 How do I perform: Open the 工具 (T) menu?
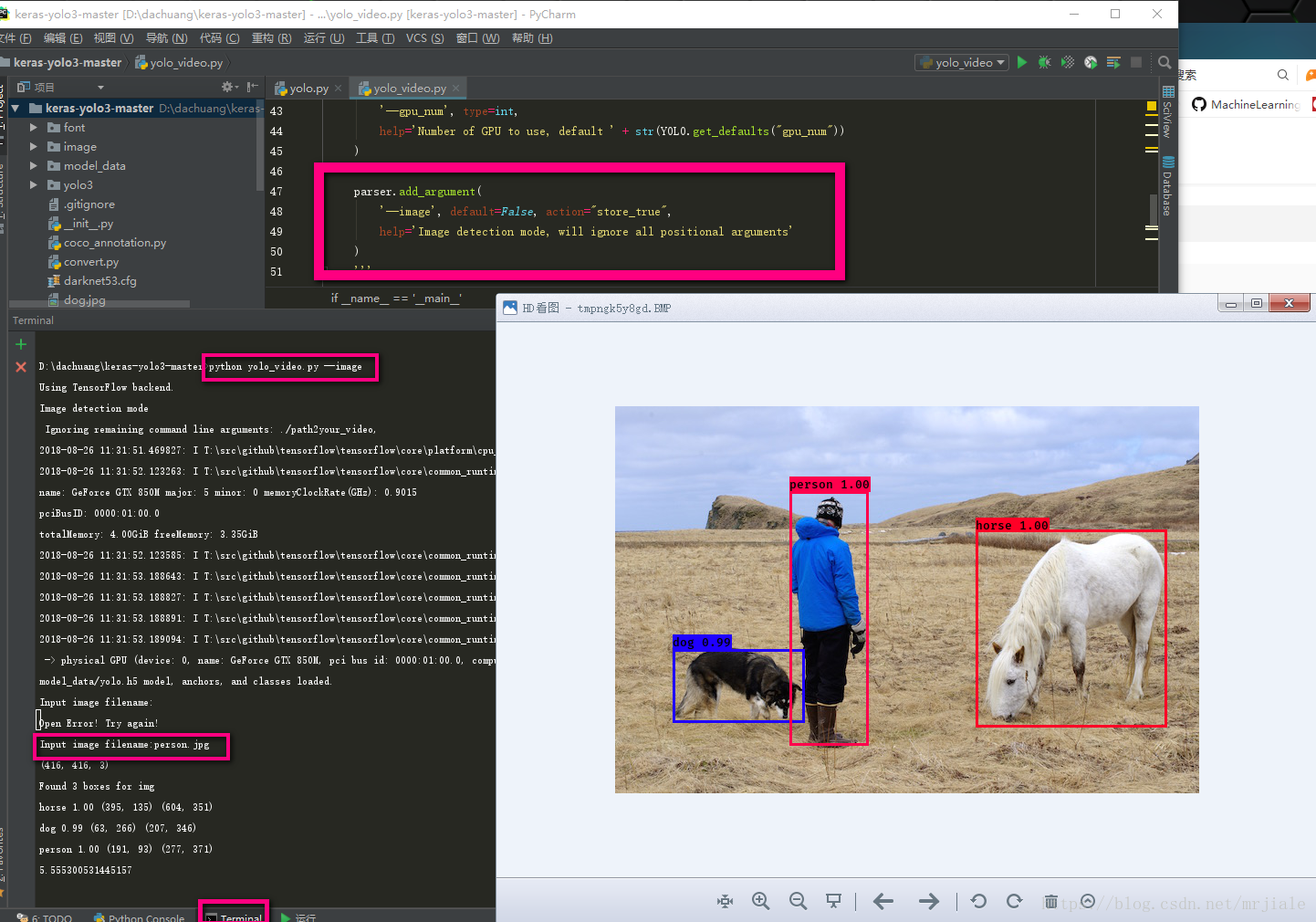(x=375, y=38)
